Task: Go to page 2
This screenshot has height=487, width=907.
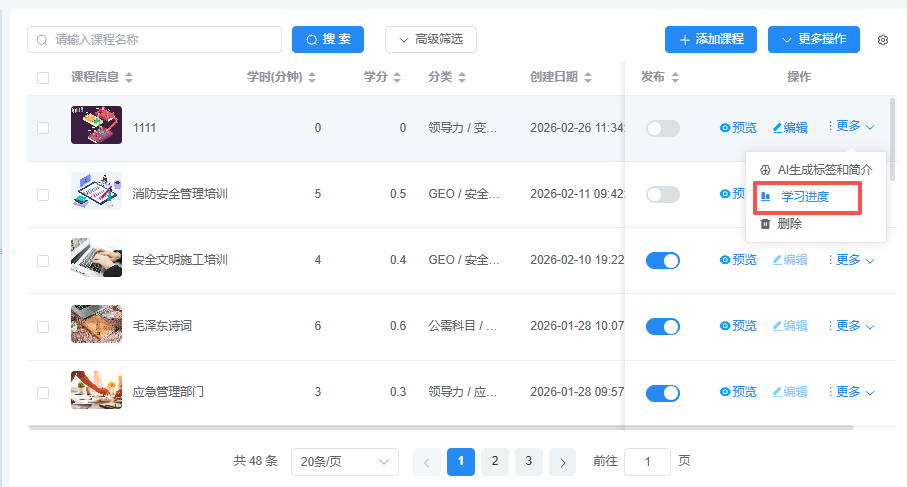Action: coord(495,462)
